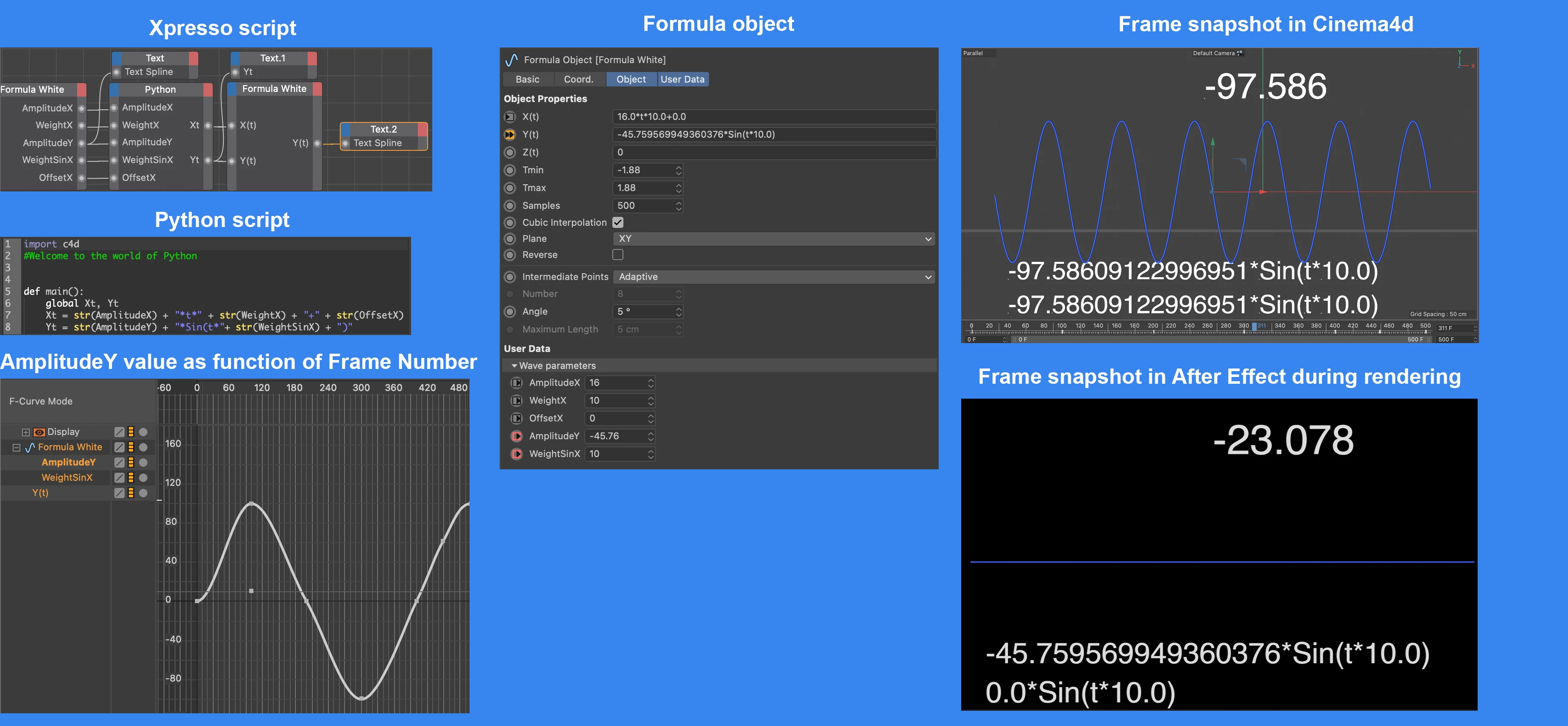Collapse the Wave parameters group

tap(514, 366)
